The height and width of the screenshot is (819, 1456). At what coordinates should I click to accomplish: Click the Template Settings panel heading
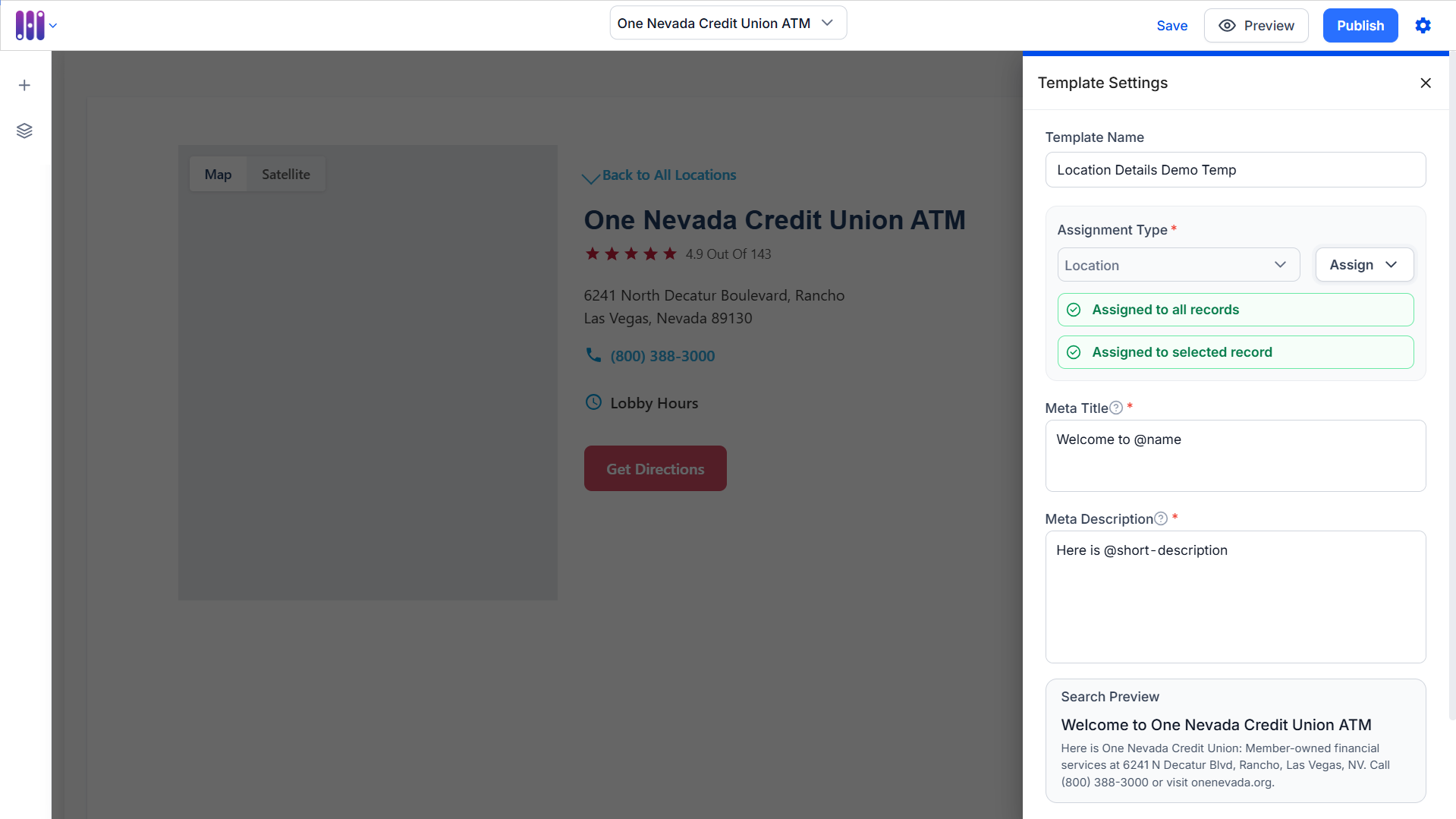[1102, 83]
